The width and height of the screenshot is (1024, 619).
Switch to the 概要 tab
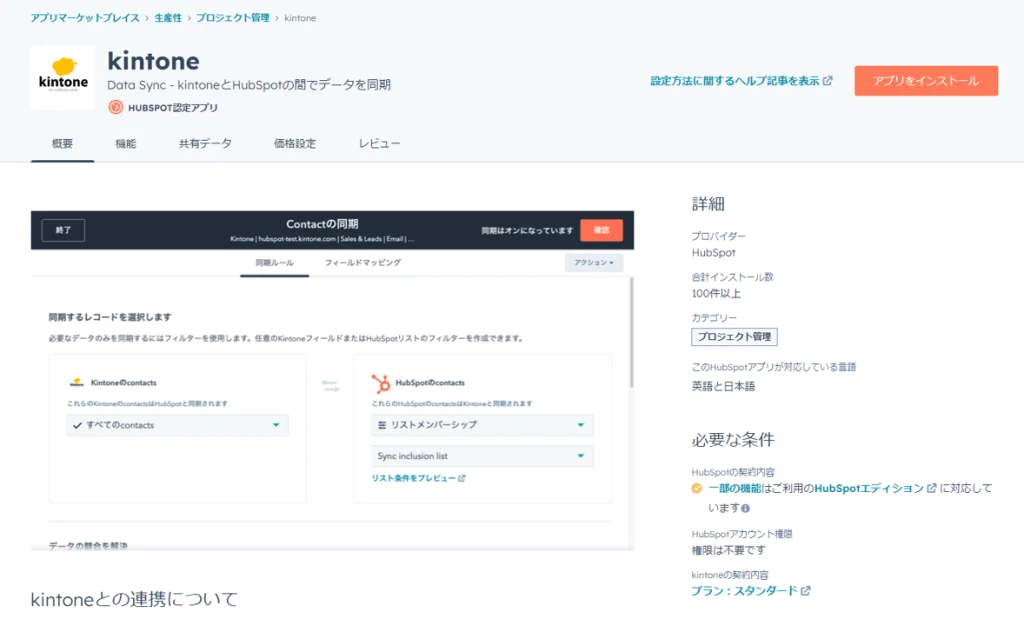(x=63, y=144)
